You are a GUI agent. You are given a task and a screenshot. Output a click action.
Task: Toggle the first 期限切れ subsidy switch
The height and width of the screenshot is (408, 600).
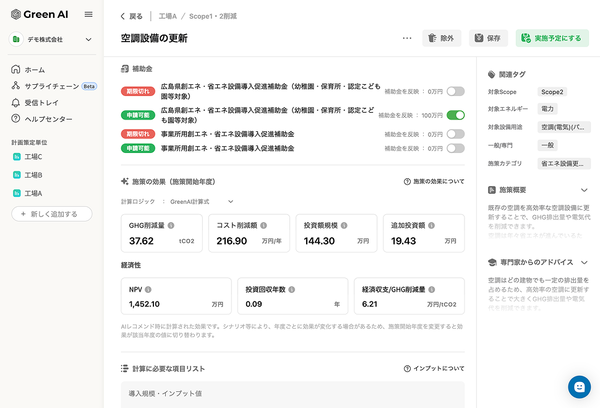coord(455,91)
